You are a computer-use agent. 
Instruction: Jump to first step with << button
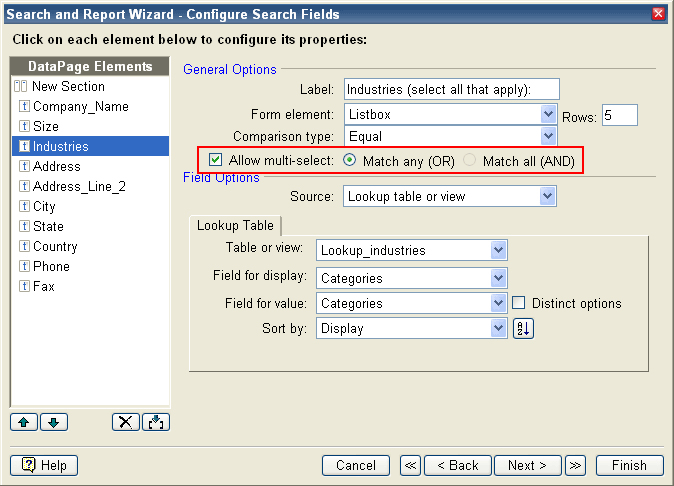click(411, 465)
